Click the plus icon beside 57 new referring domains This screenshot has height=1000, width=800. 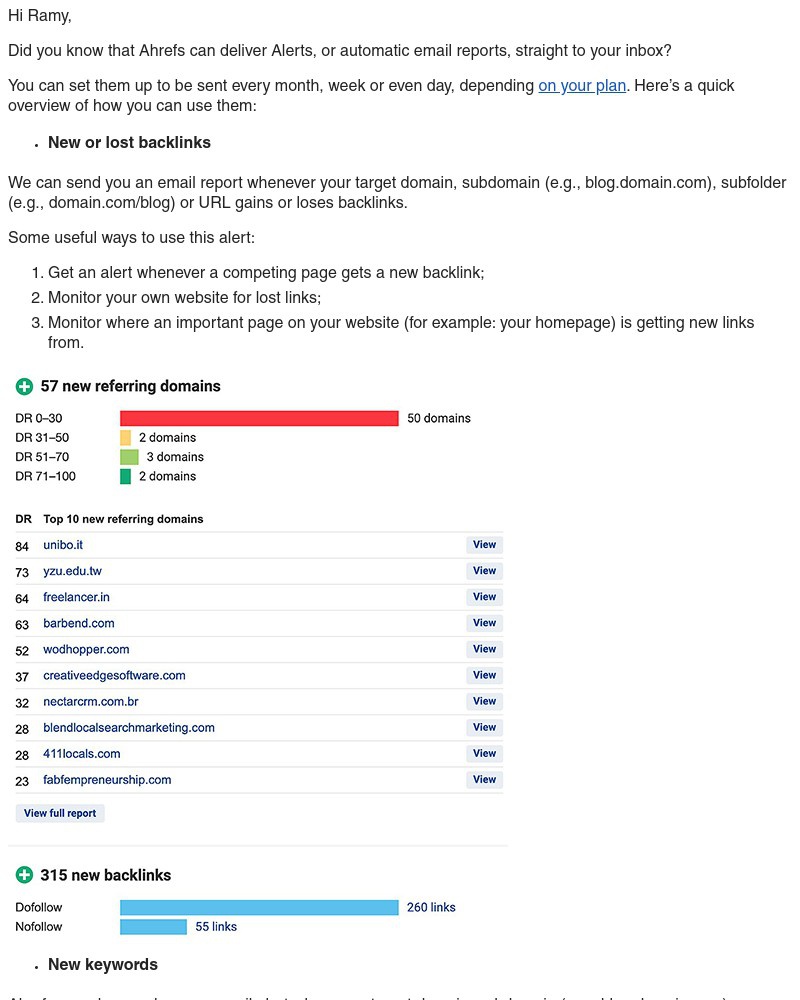pos(24,386)
